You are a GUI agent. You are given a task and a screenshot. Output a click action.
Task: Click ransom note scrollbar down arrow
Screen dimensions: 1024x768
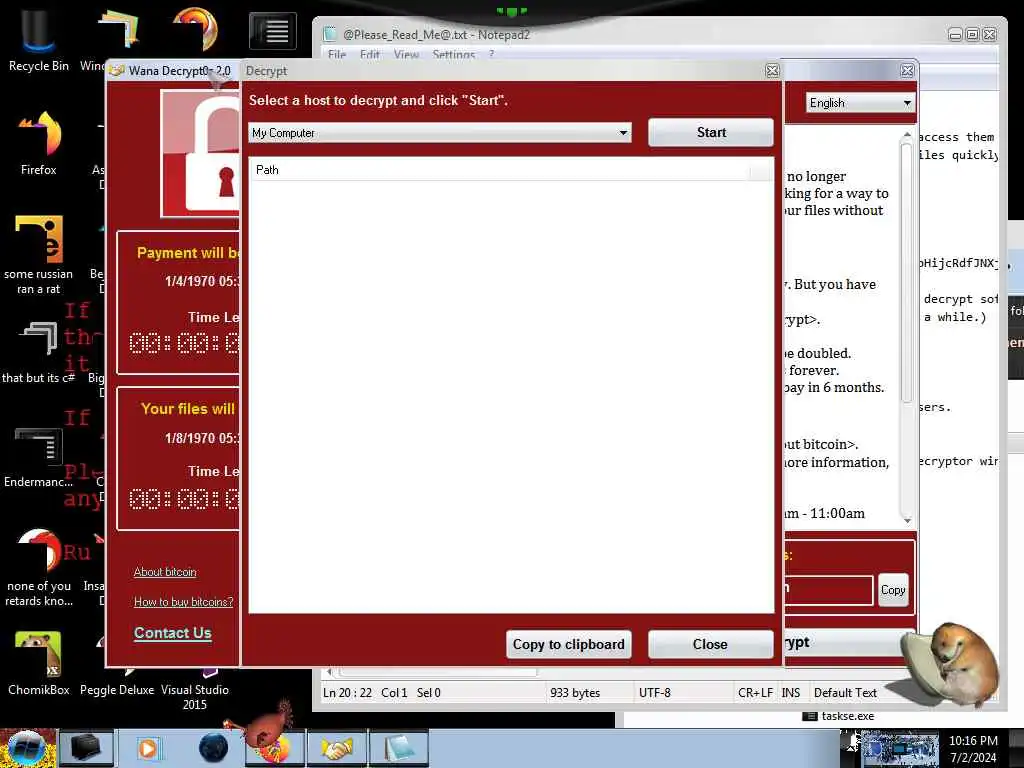tap(906, 520)
